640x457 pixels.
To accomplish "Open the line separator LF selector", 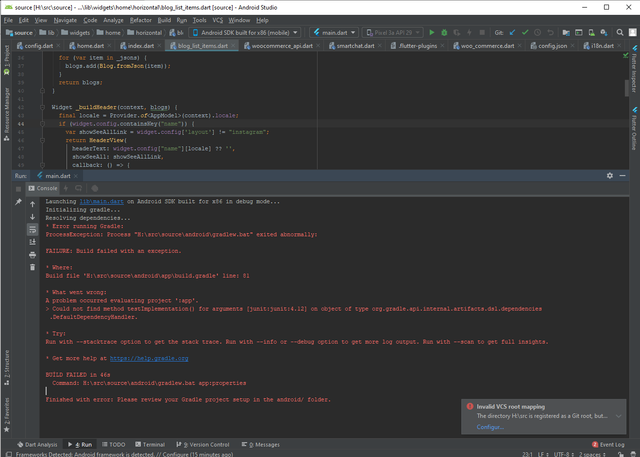I will tap(542, 454).
